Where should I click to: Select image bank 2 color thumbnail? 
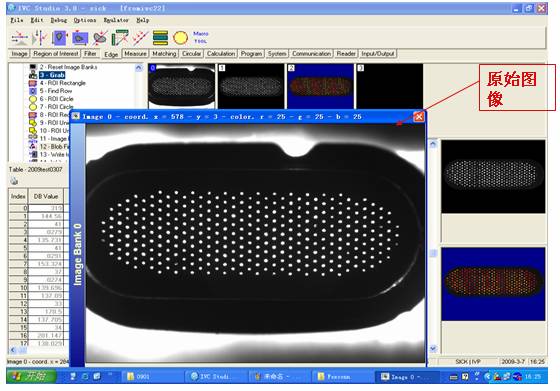320,86
